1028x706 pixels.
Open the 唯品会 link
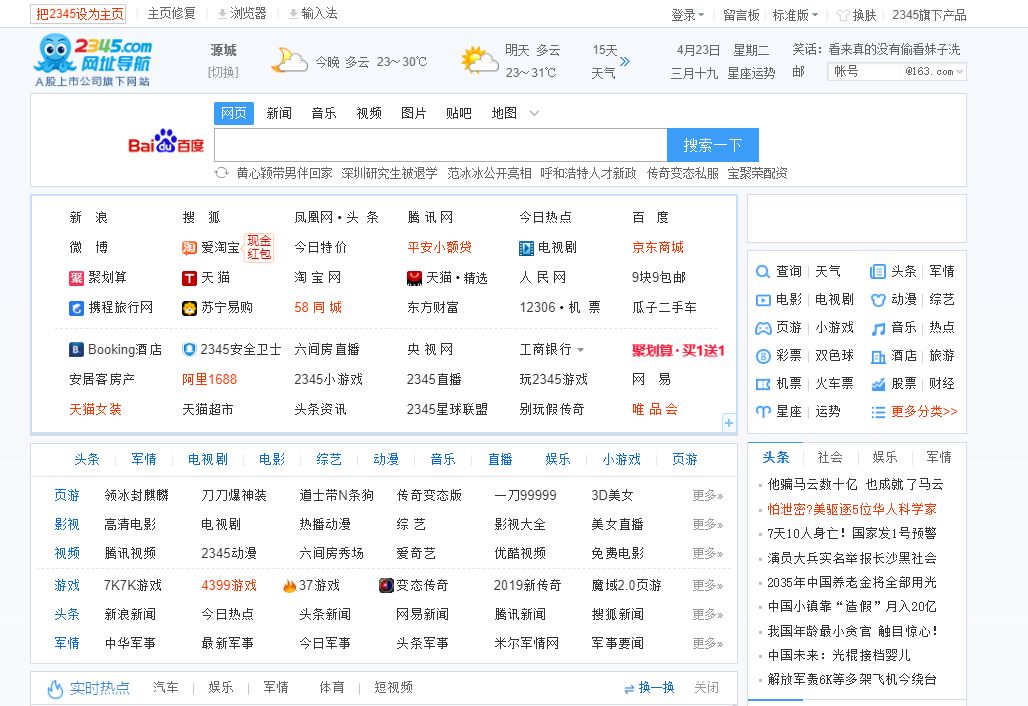point(654,409)
